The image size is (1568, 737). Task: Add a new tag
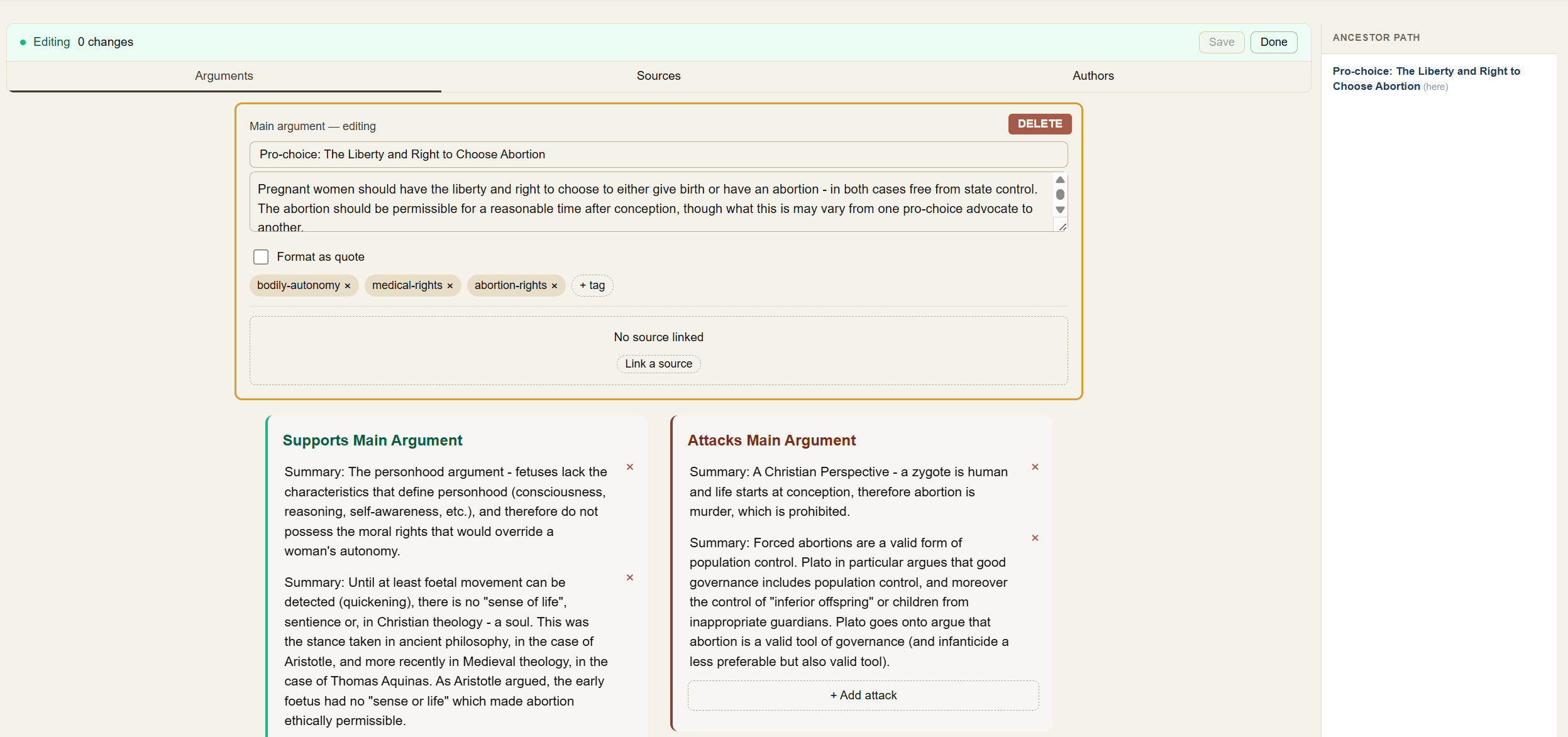click(x=592, y=285)
